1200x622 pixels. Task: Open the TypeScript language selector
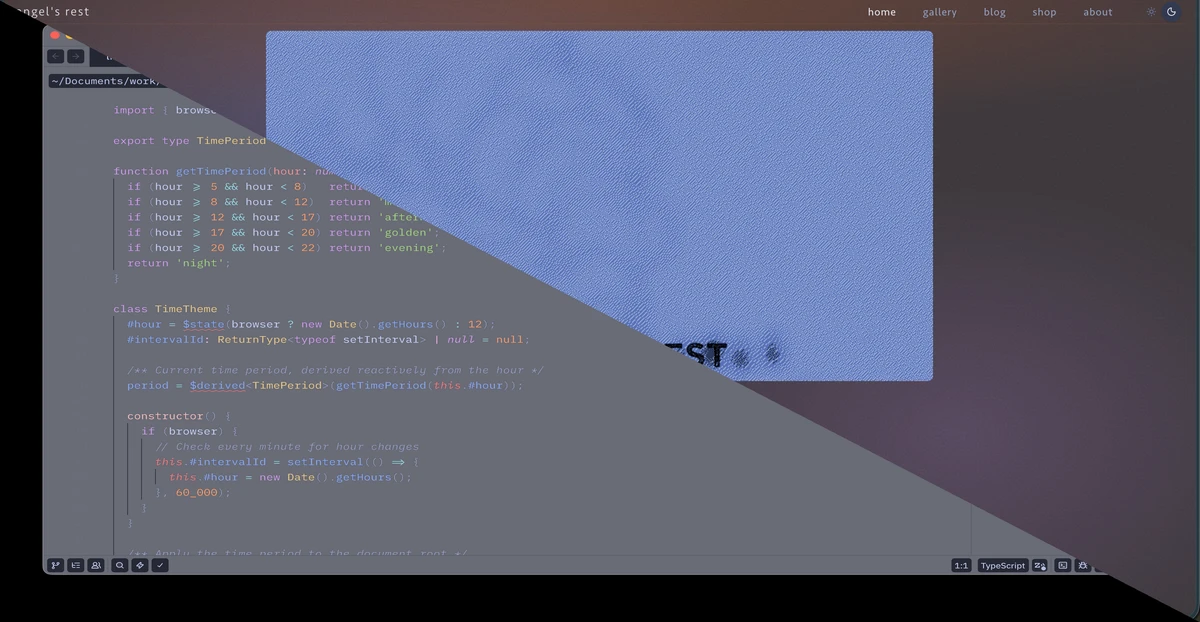(x=1002, y=565)
